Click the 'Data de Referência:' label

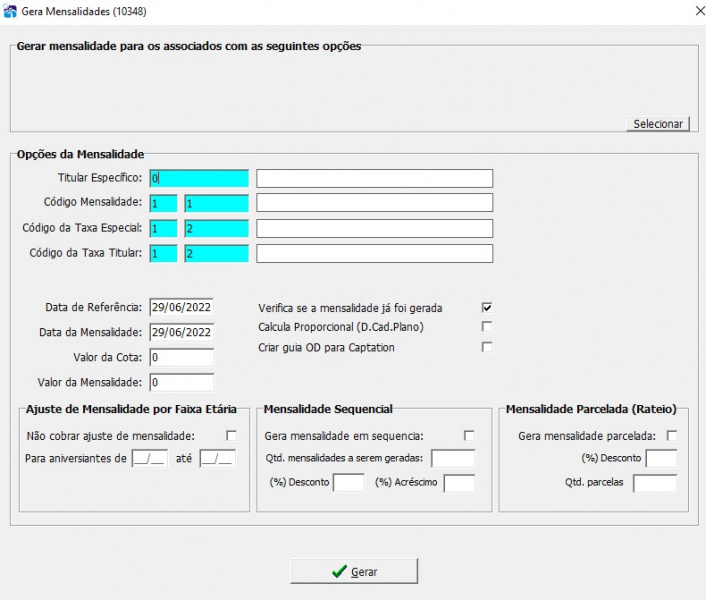tap(93, 307)
